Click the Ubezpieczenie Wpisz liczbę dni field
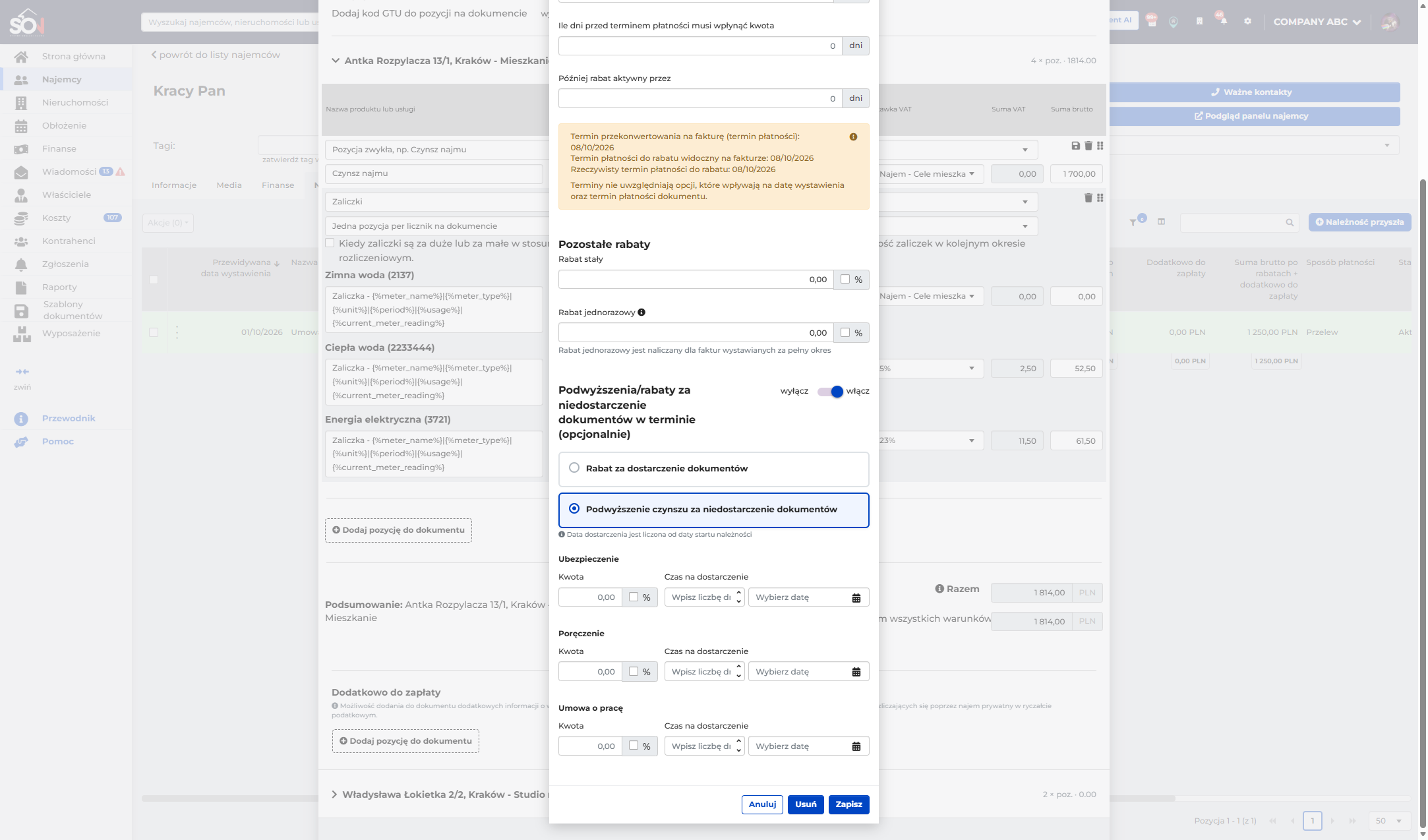1428x840 pixels. (704, 597)
